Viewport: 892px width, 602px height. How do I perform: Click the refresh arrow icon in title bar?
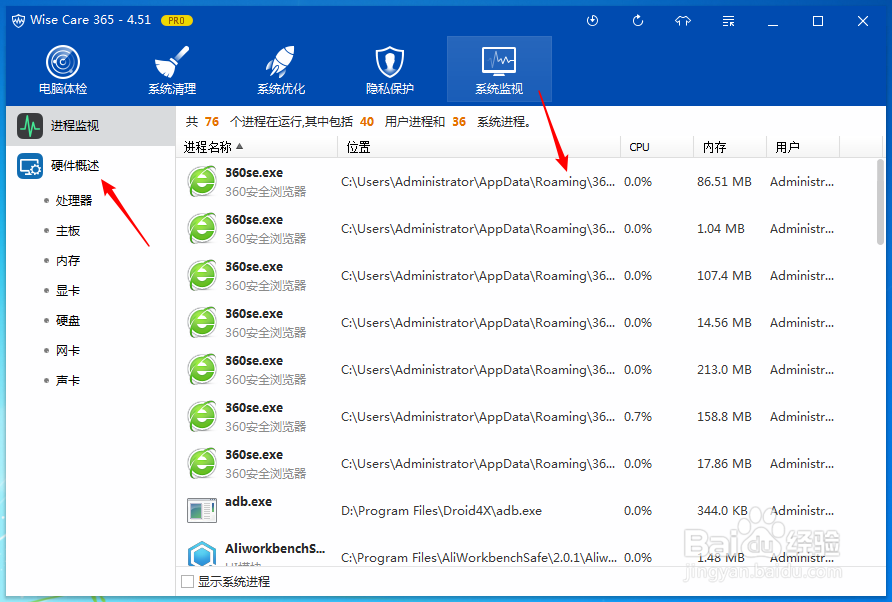[x=638, y=21]
